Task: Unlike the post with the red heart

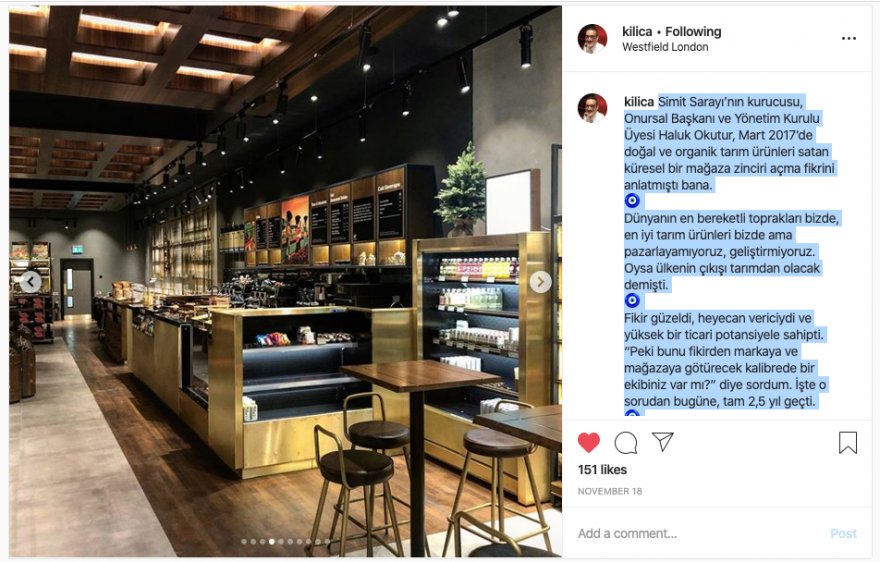Action: coord(589,442)
